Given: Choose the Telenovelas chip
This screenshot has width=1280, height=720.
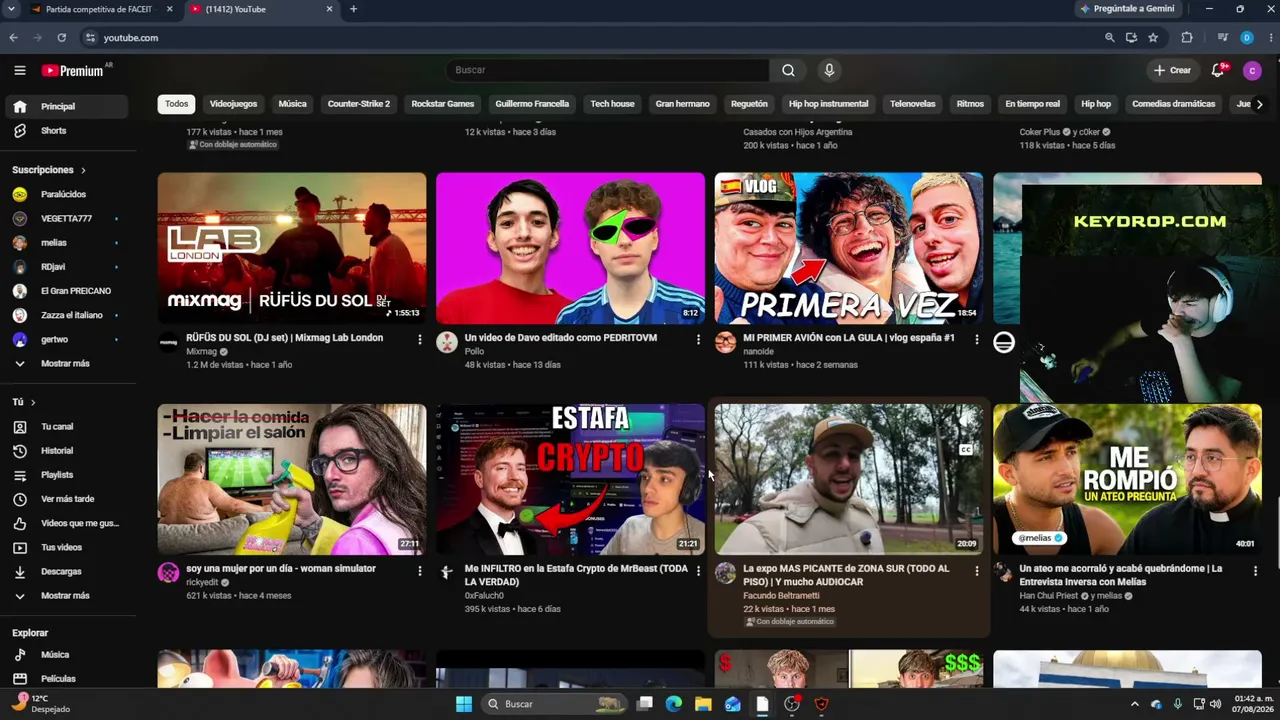Looking at the screenshot, I should pyautogui.click(x=913, y=104).
